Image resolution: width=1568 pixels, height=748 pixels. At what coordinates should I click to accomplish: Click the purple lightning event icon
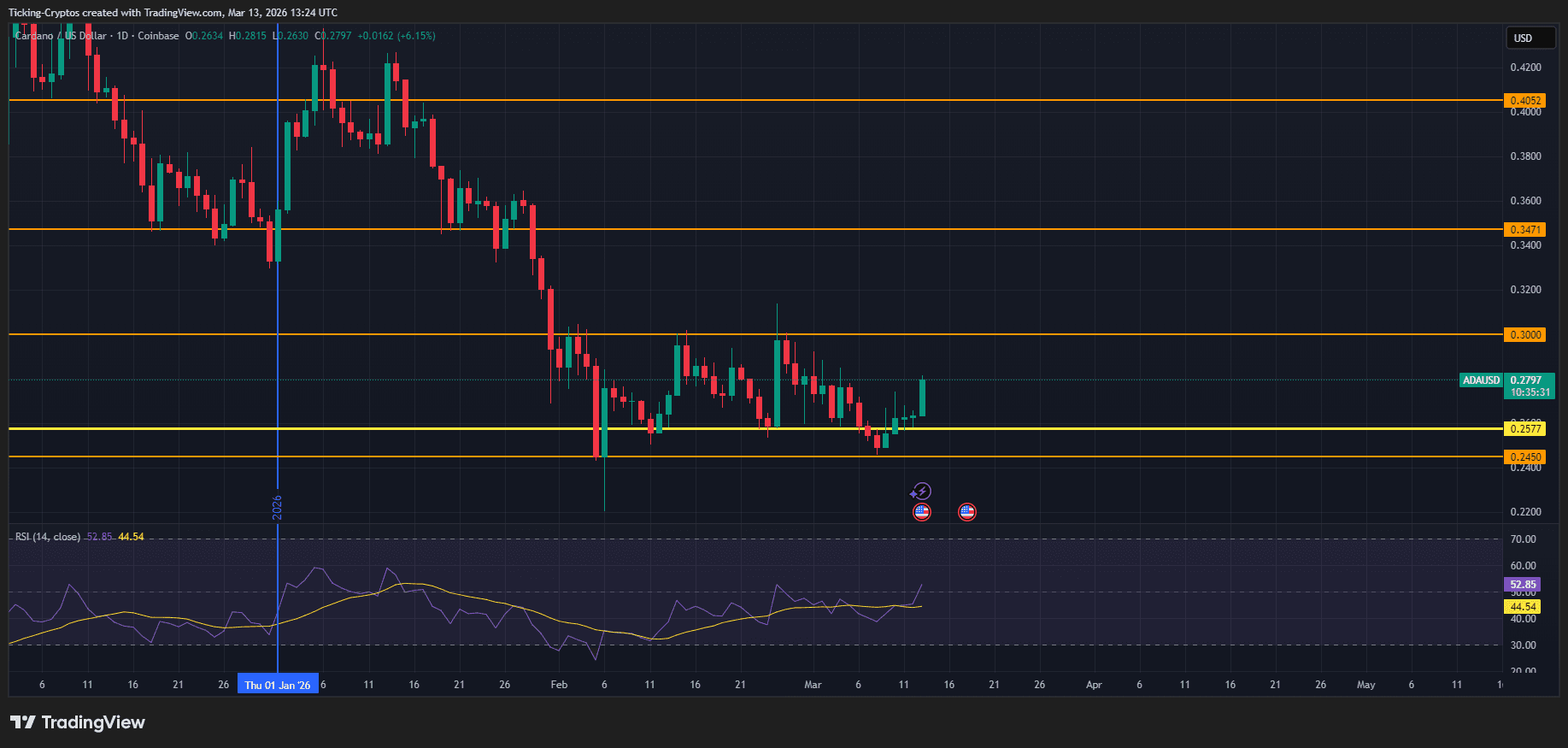(x=920, y=492)
